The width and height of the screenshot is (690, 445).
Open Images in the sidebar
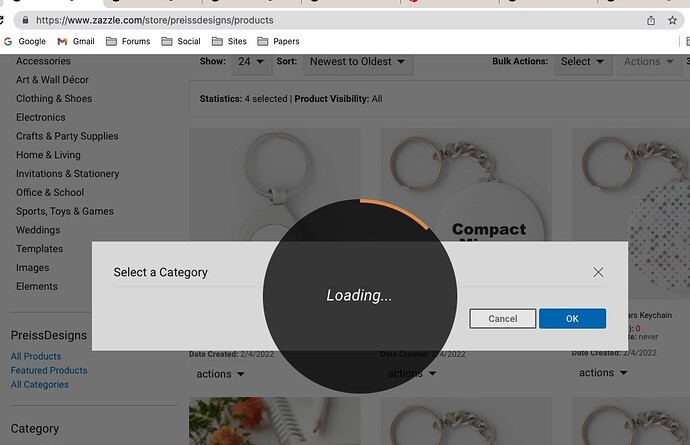click(33, 268)
